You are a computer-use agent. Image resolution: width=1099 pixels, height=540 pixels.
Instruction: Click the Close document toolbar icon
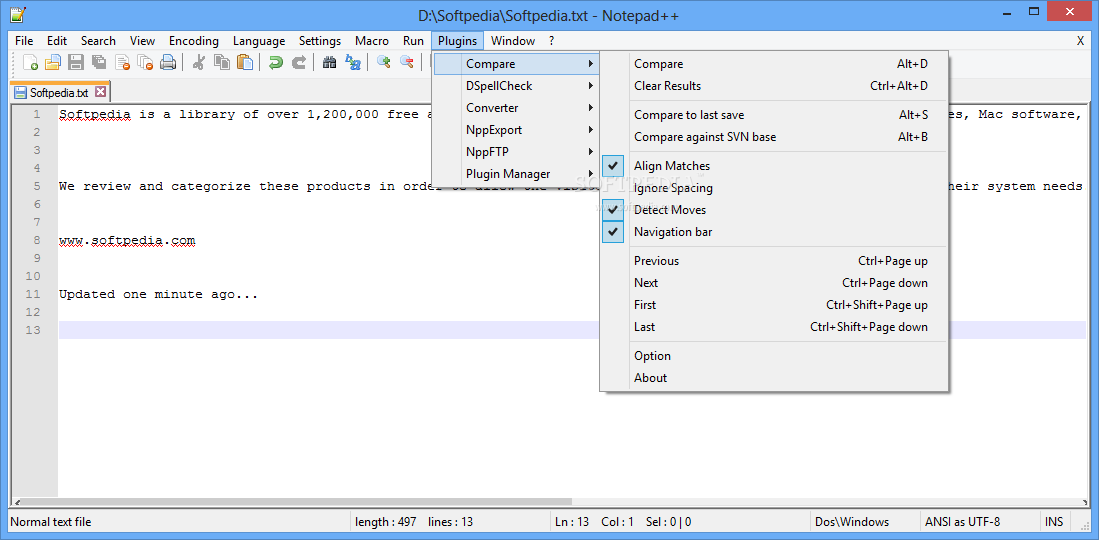pyautogui.click(x=123, y=62)
